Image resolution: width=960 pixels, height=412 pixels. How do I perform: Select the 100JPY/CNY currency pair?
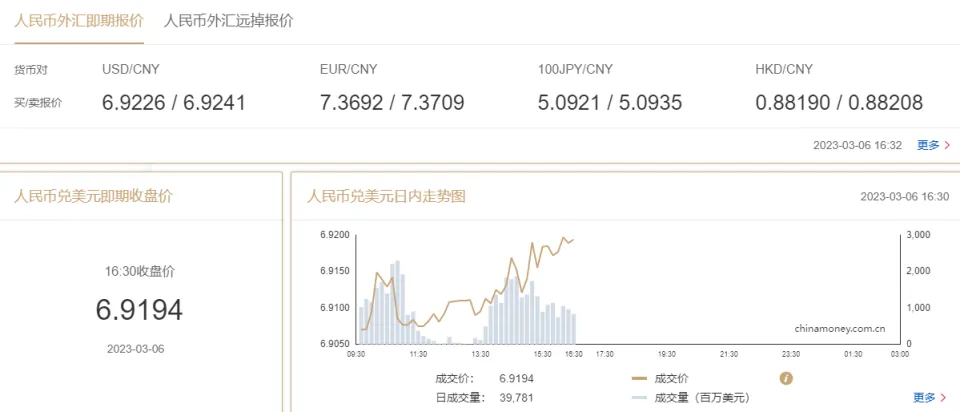pyautogui.click(x=575, y=69)
